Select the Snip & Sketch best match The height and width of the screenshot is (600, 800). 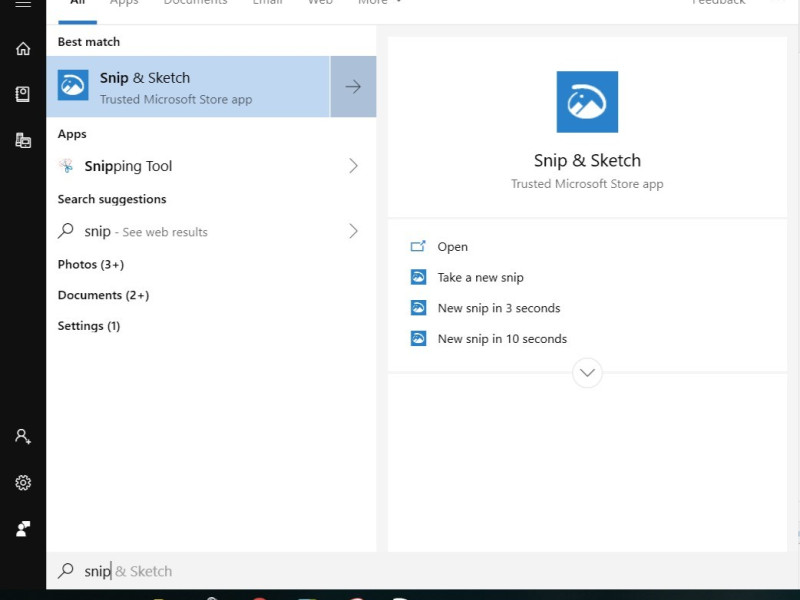pyautogui.click(x=188, y=87)
